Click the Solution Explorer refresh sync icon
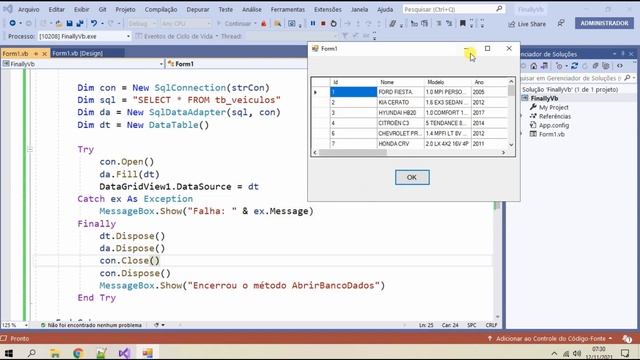The width and height of the screenshot is (640, 360). (575, 66)
